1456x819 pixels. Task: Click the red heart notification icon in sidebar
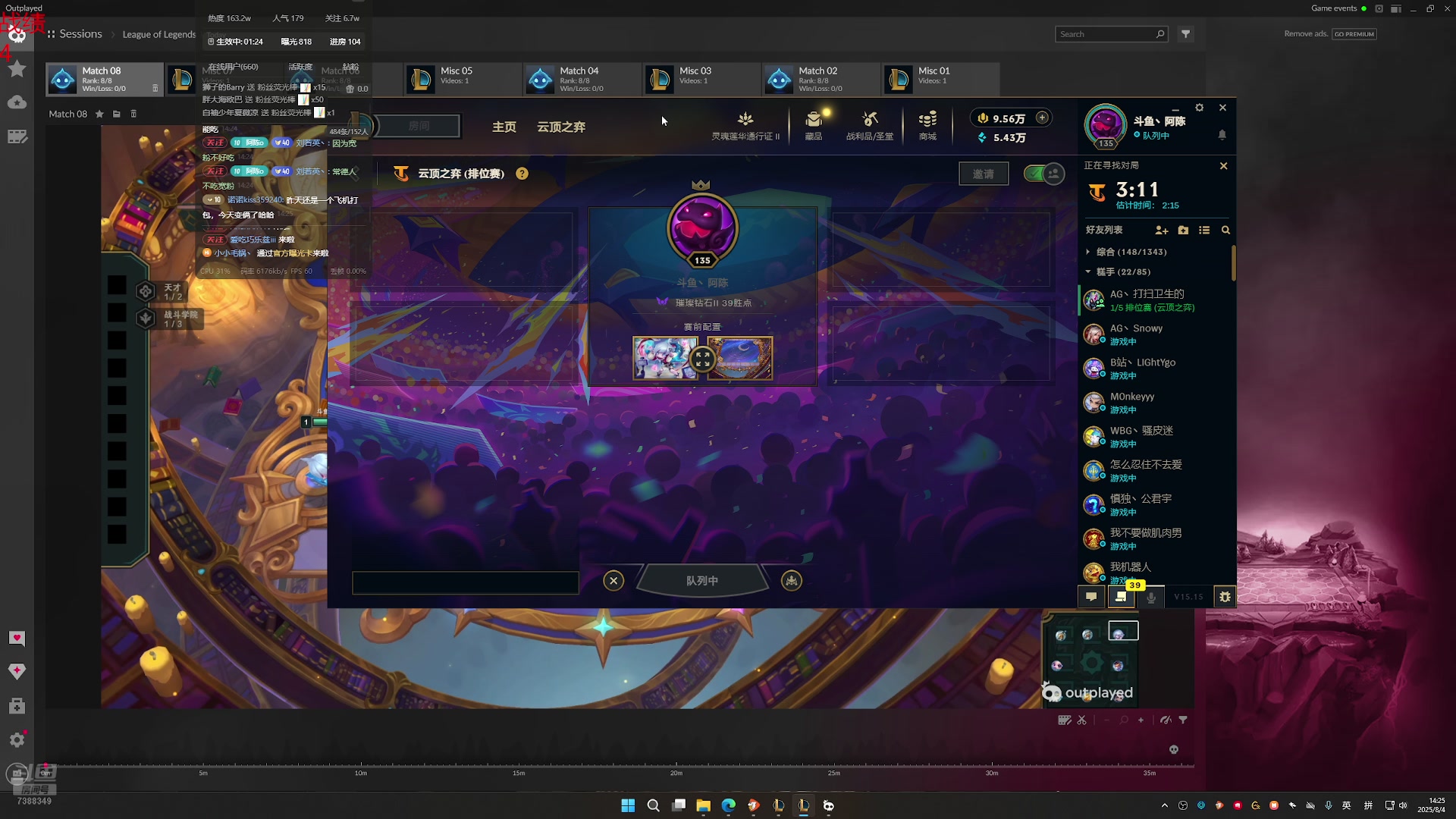tap(17, 639)
